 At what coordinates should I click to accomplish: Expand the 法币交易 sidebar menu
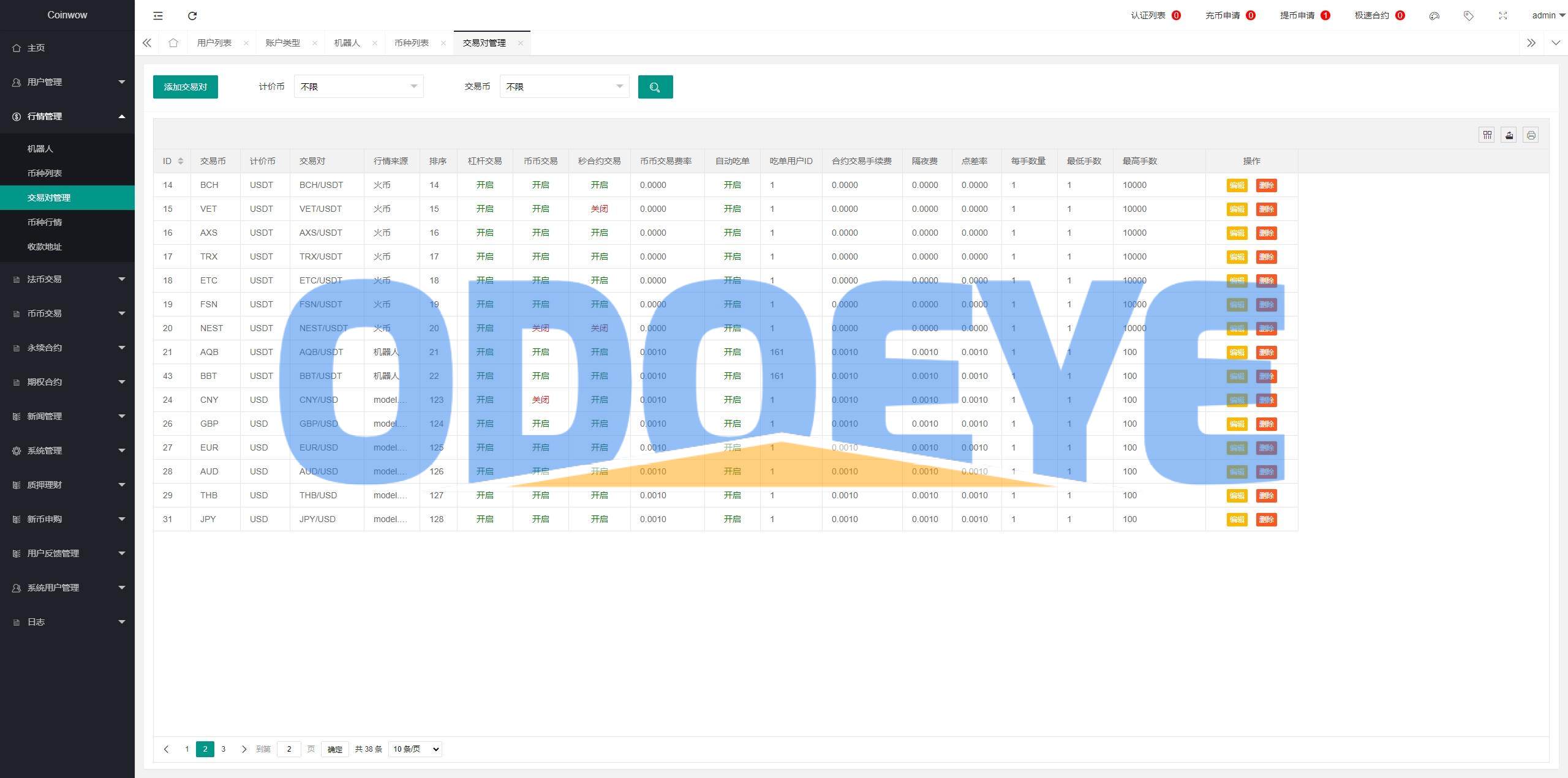[67, 279]
